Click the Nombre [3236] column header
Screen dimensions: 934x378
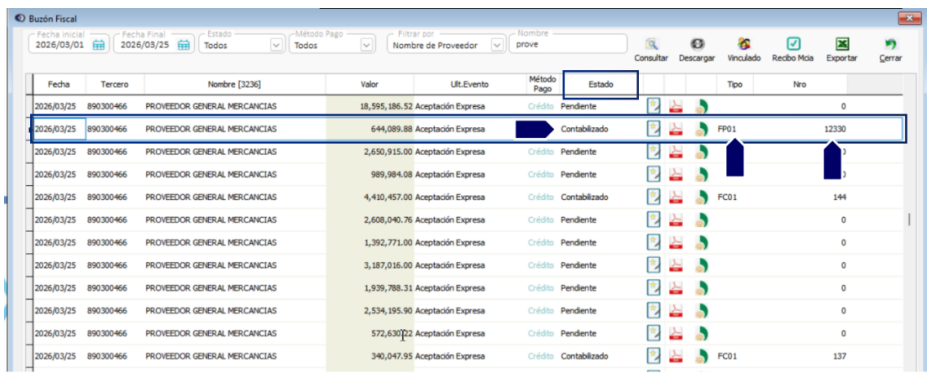(x=235, y=85)
